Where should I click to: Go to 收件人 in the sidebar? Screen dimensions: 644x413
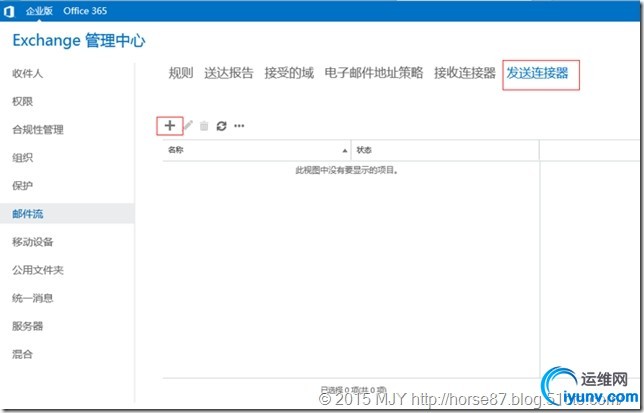[x=28, y=73]
